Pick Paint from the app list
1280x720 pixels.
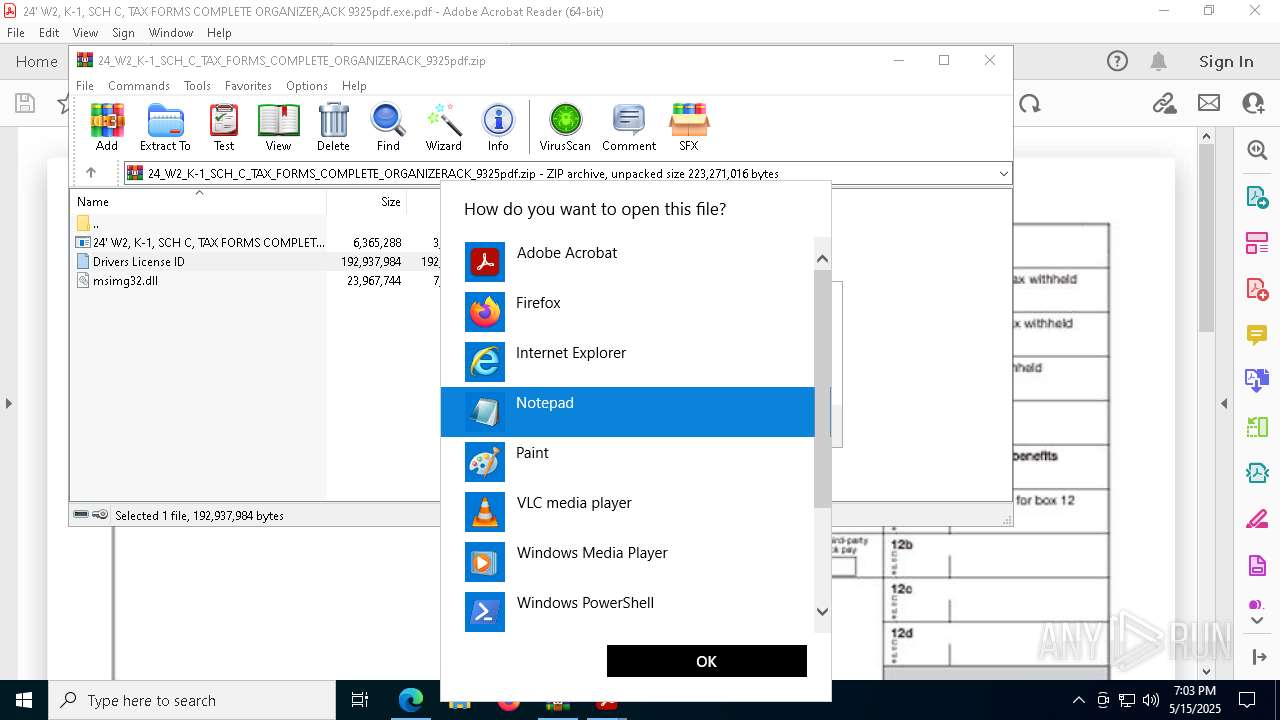tap(629, 462)
